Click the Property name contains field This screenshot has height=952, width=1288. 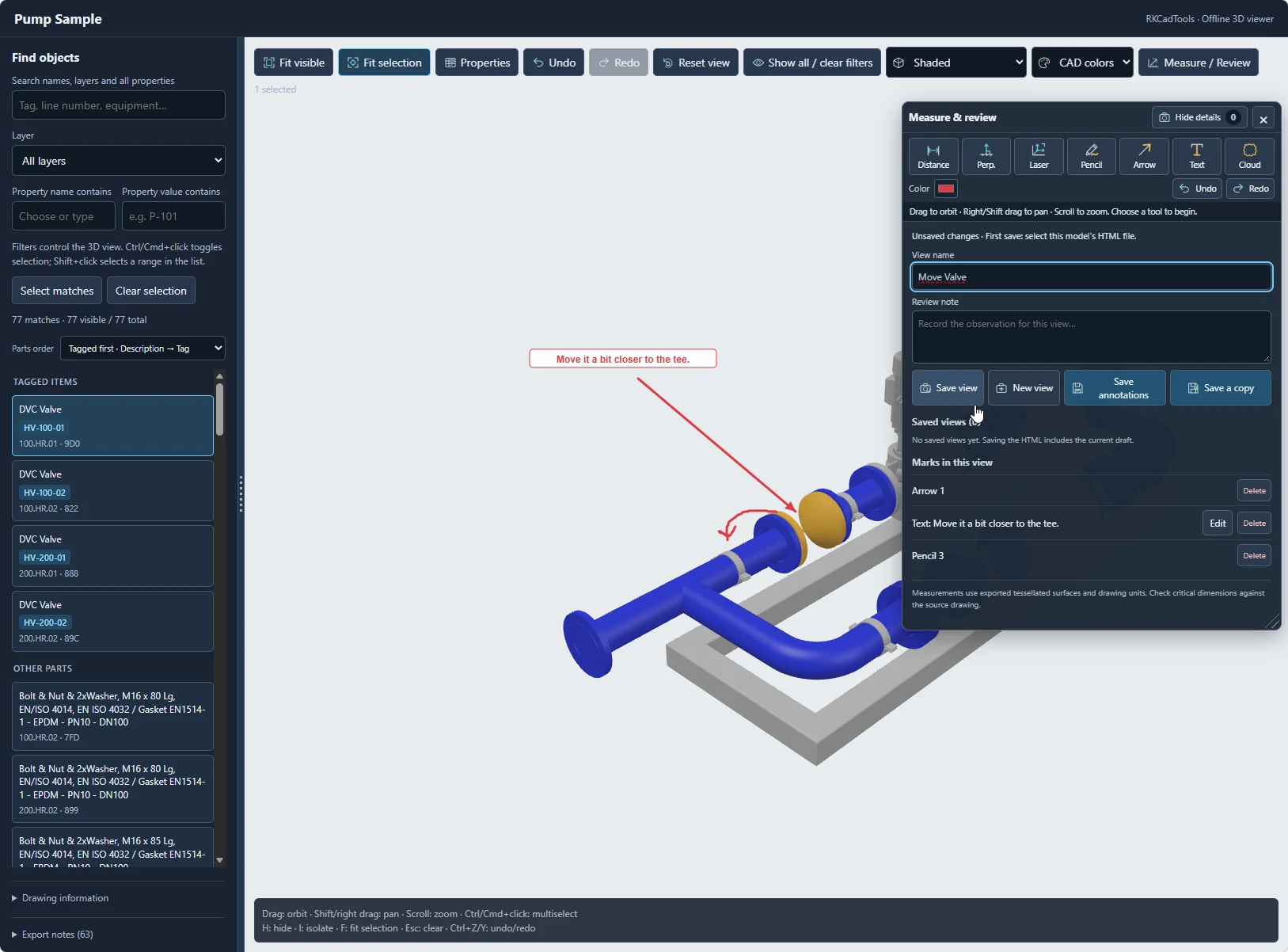(63, 216)
